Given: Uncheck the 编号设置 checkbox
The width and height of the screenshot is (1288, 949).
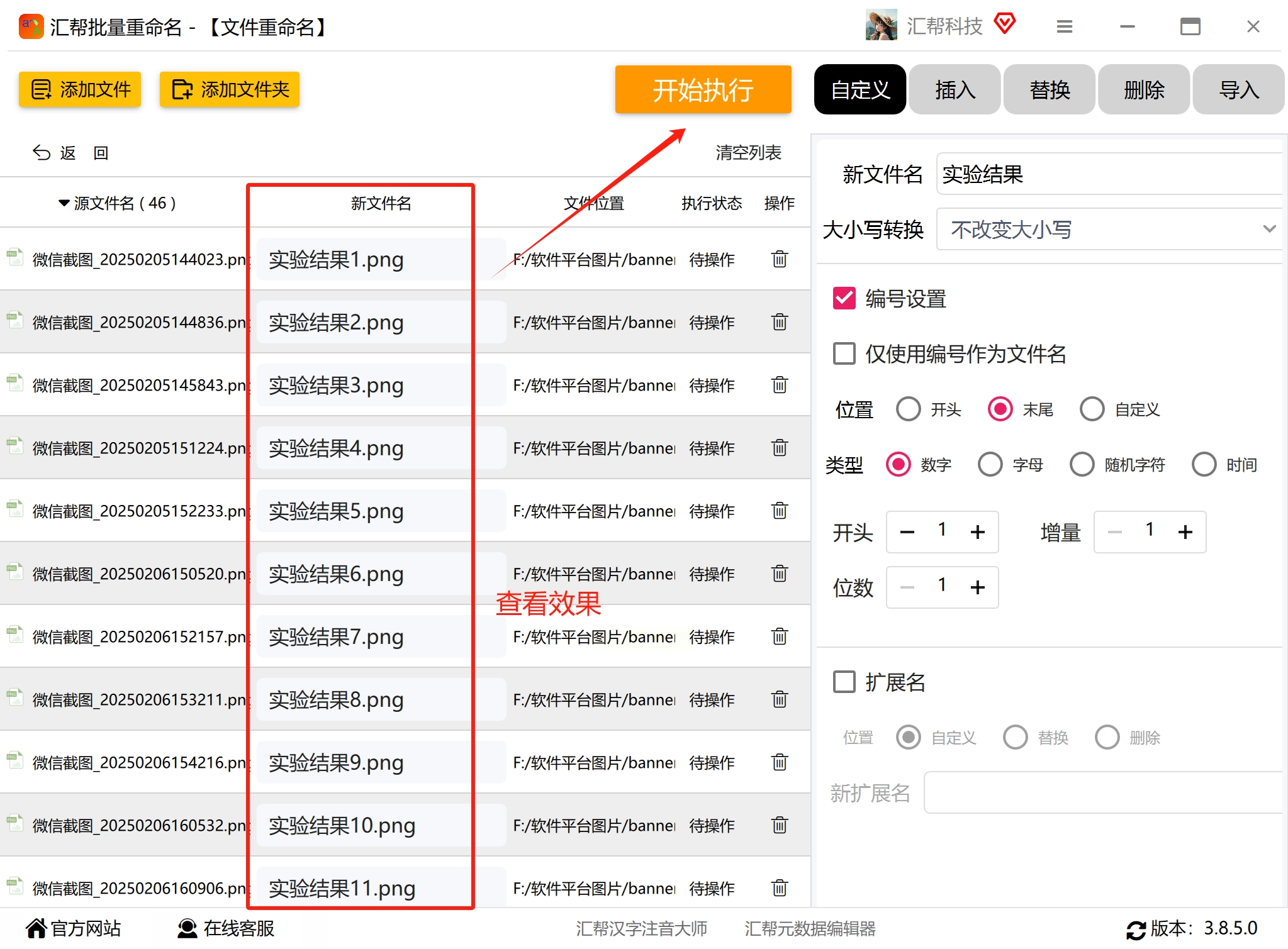Looking at the screenshot, I should point(844,299).
